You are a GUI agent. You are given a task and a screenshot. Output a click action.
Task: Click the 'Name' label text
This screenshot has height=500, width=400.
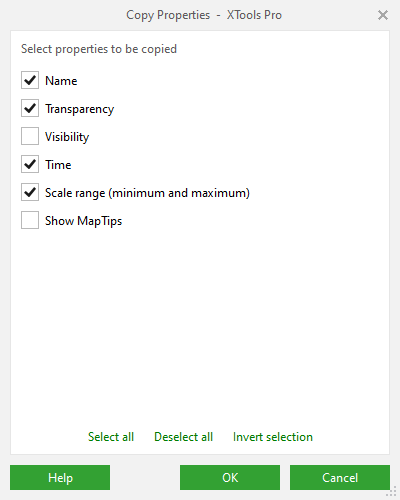pos(61,81)
